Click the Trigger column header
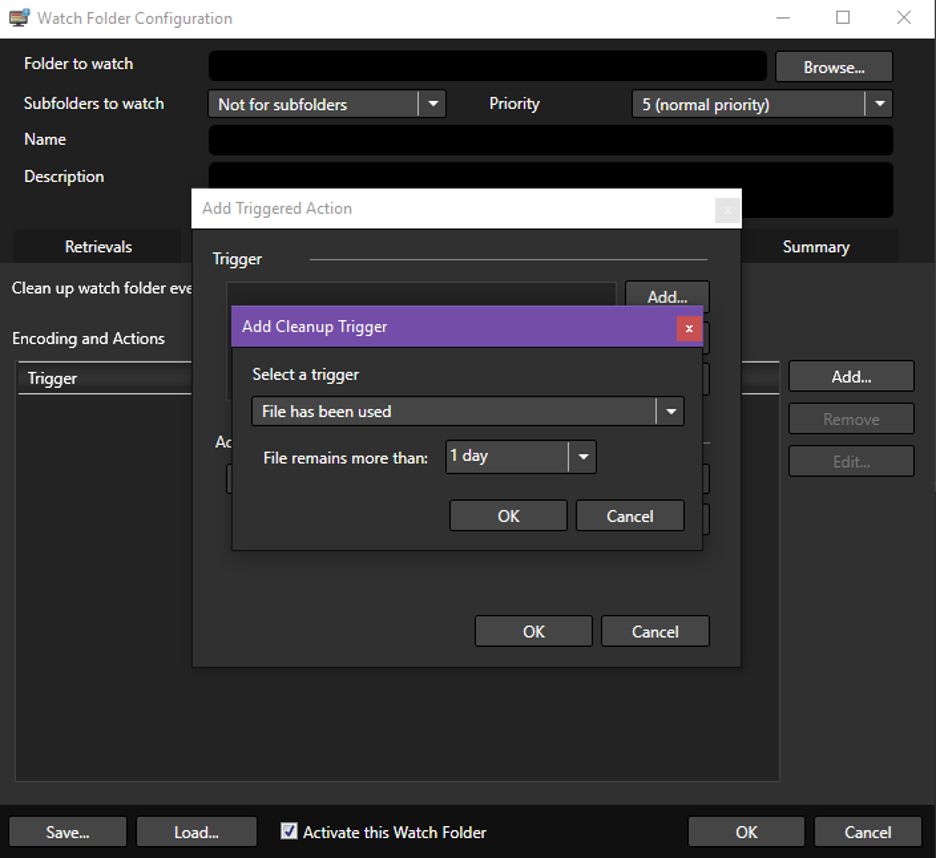936x858 pixels. click(x=105, y=378)
